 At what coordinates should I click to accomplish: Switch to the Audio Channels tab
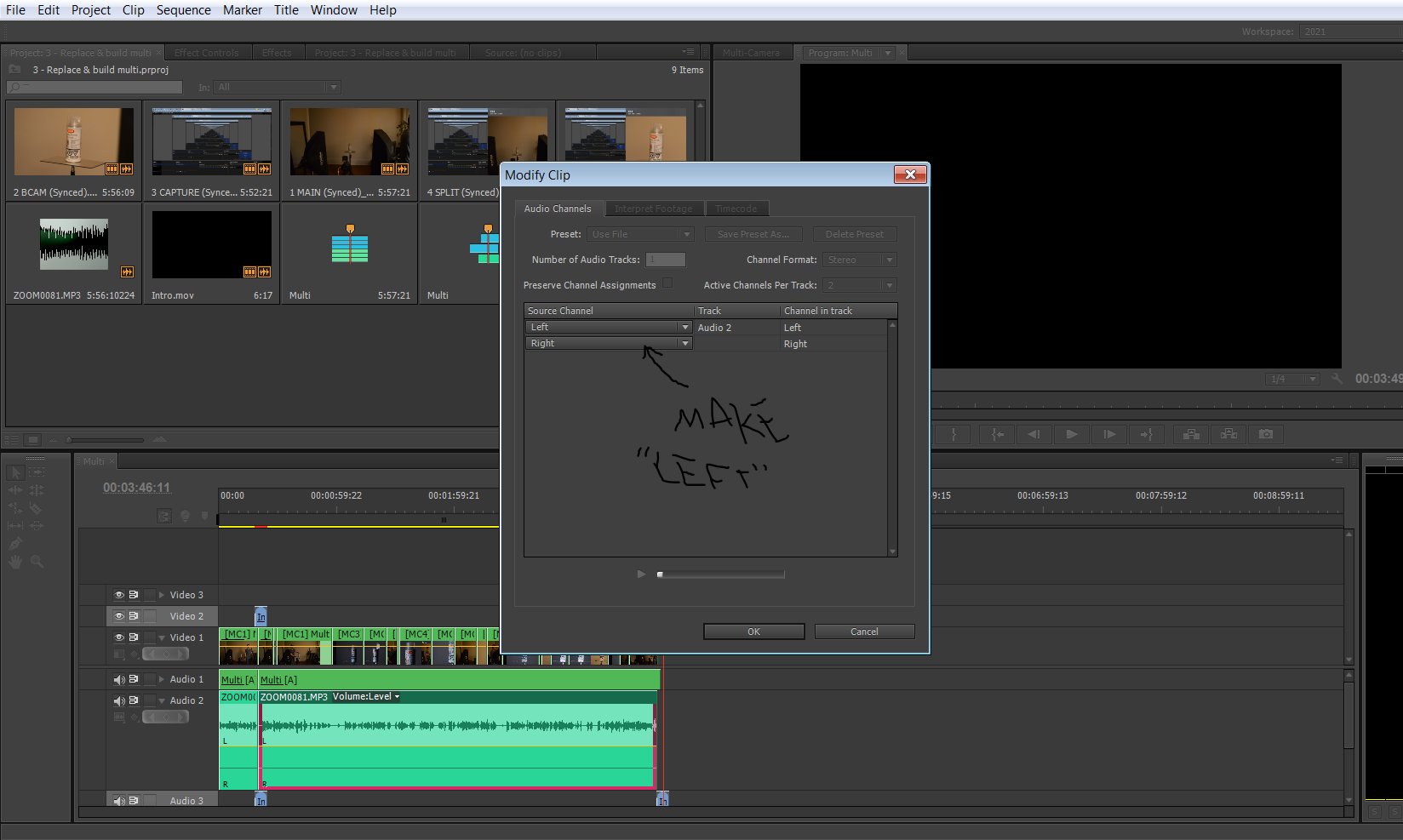558,209
